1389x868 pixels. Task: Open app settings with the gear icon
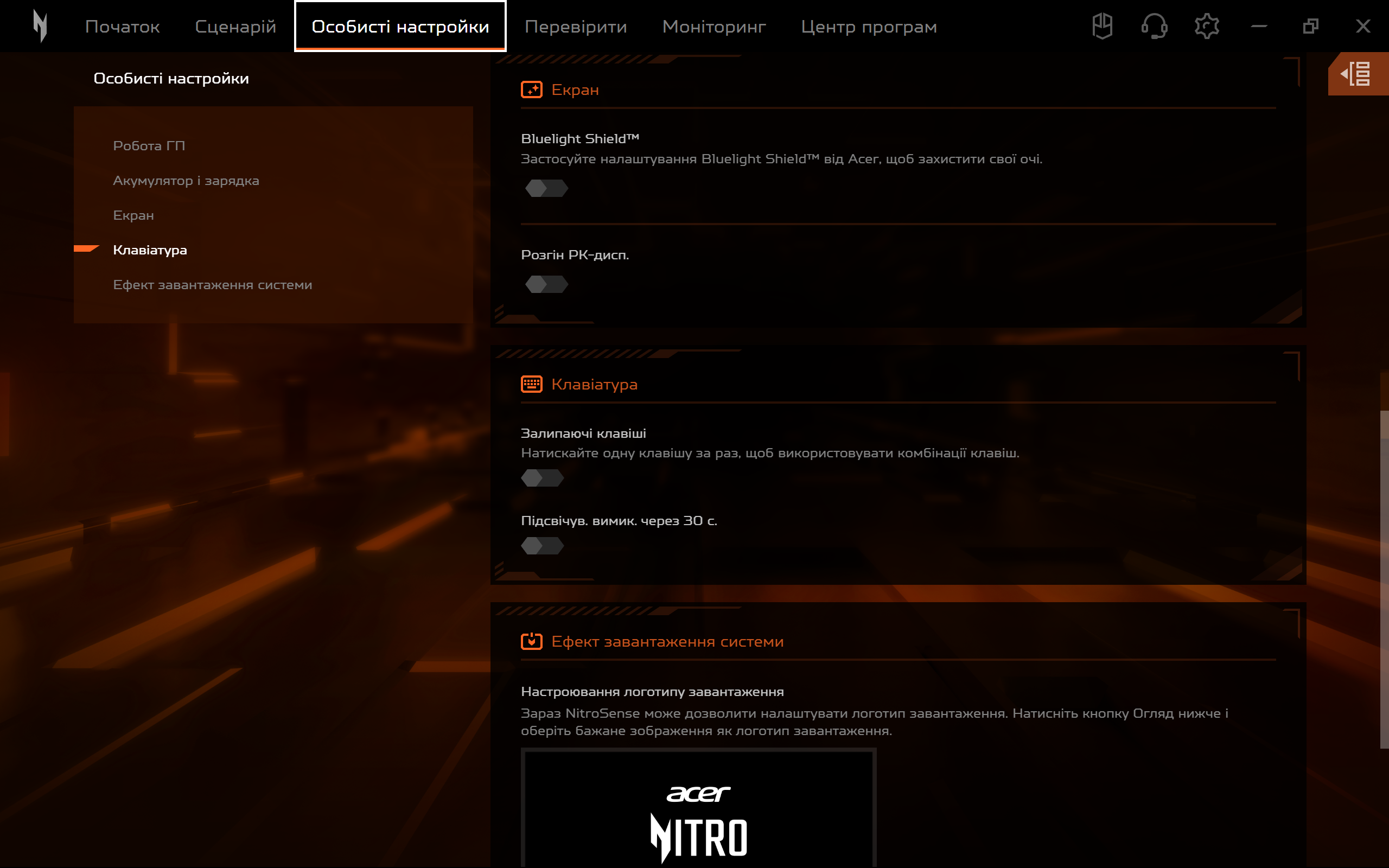(x=1208, y=25)
